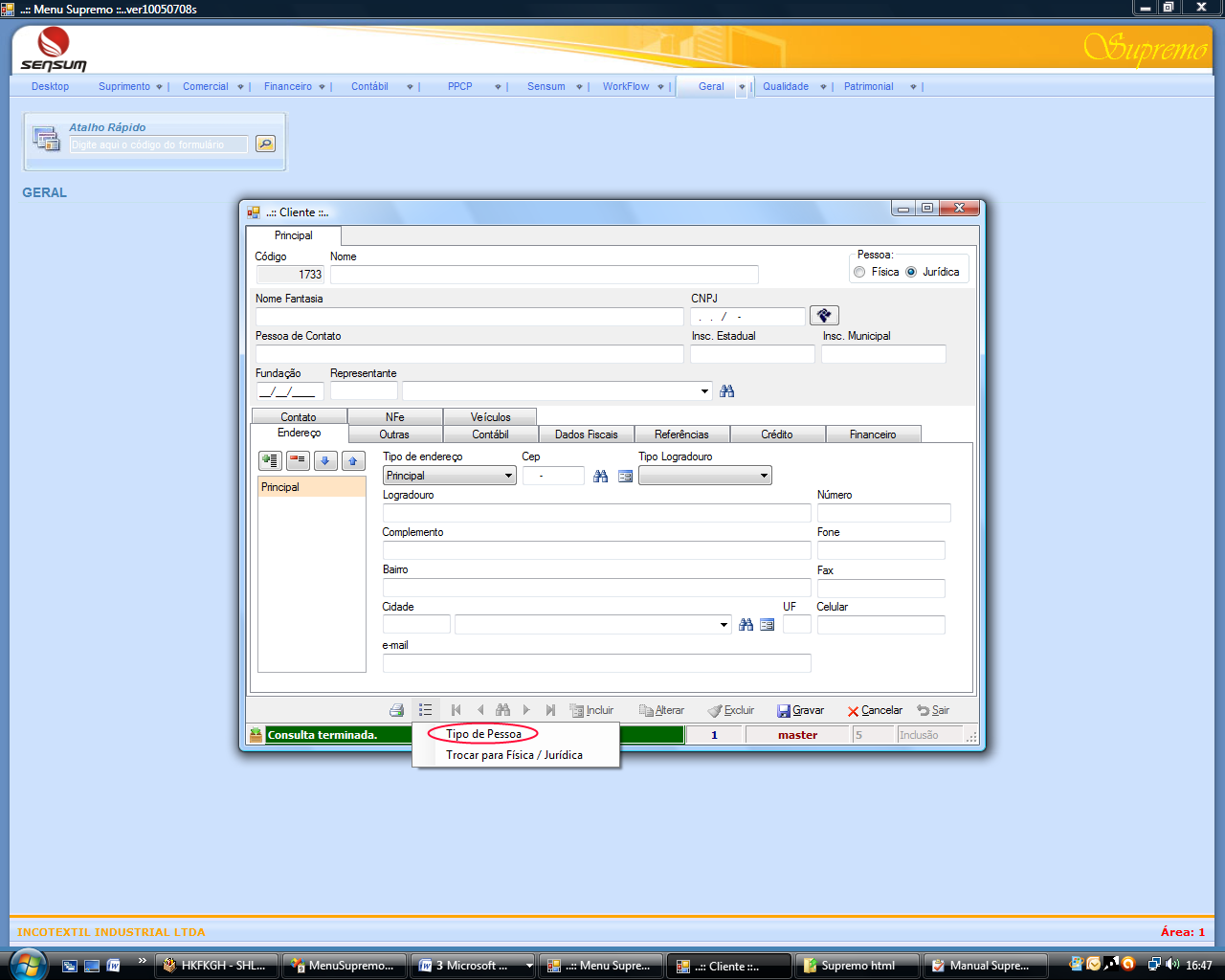Expand the Cidade combo box
Image resolution: width=1225 pixels, height=980 pixels.
point(724,625)
